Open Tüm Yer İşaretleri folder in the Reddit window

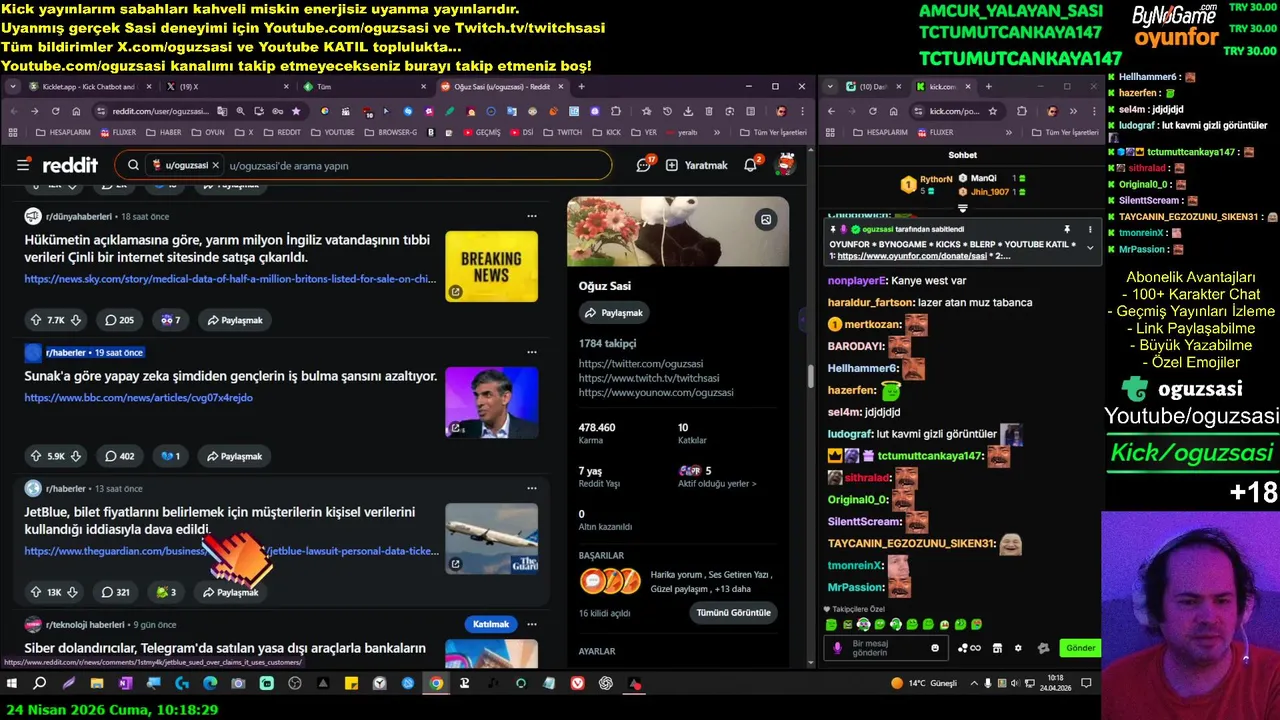772,132
